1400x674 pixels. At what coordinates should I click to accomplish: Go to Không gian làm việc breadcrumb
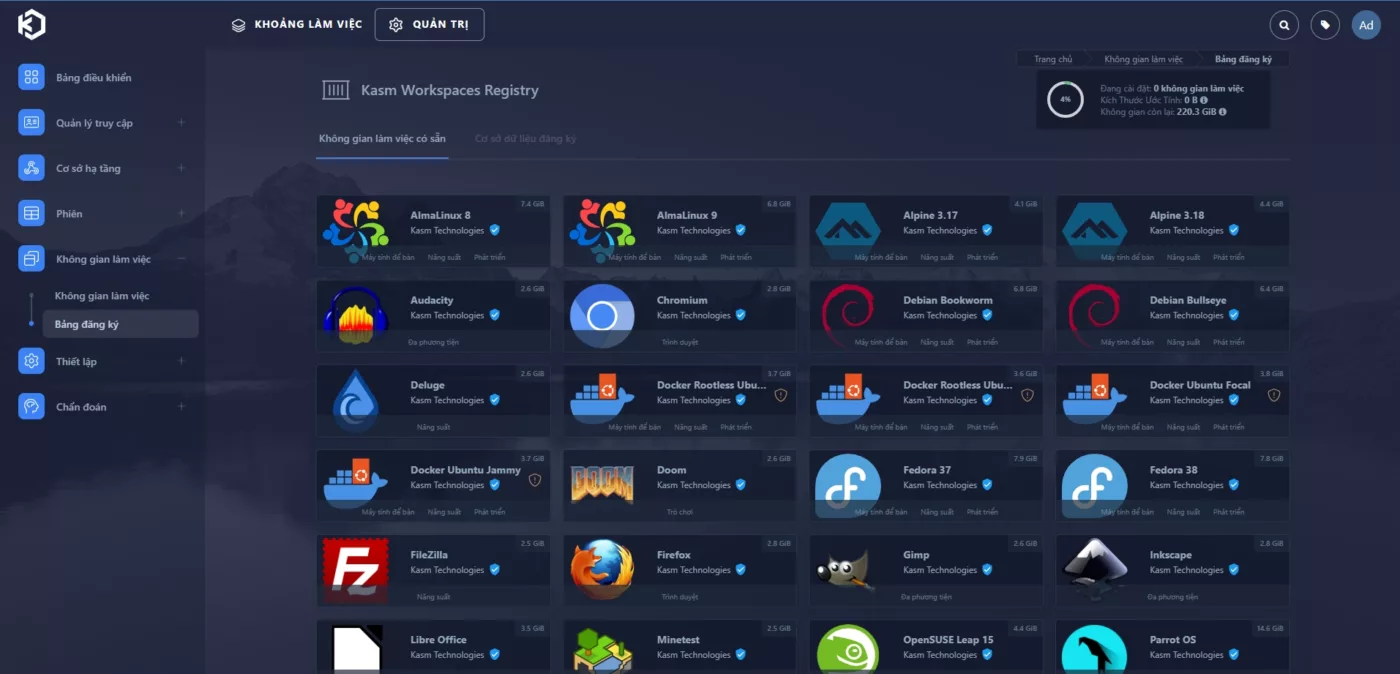click(x=1143, y=59)
